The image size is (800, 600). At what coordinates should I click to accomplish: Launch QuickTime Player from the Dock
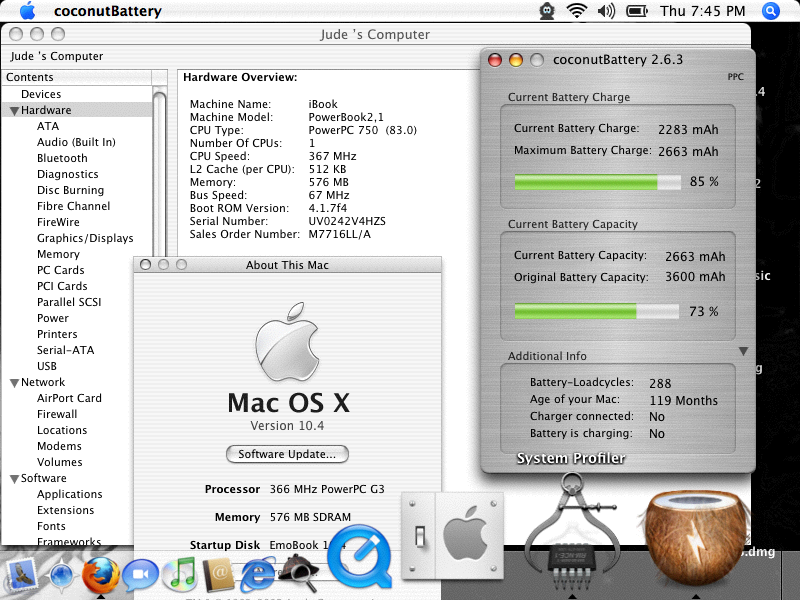point(359,558)
